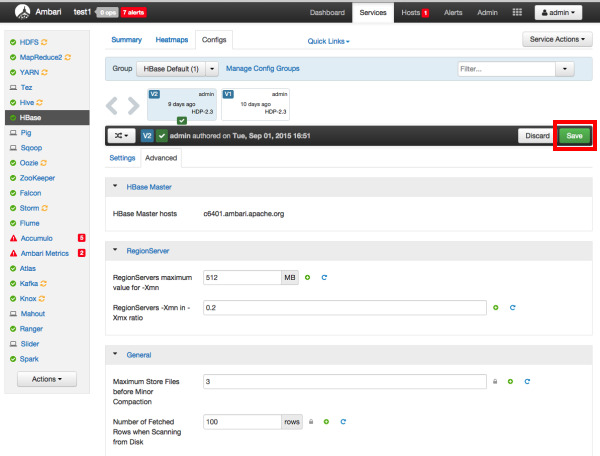The height and width of the screenshot is (456, 600).
Task: Open the Quick Links dropdown
Action: tap(328, 41)
